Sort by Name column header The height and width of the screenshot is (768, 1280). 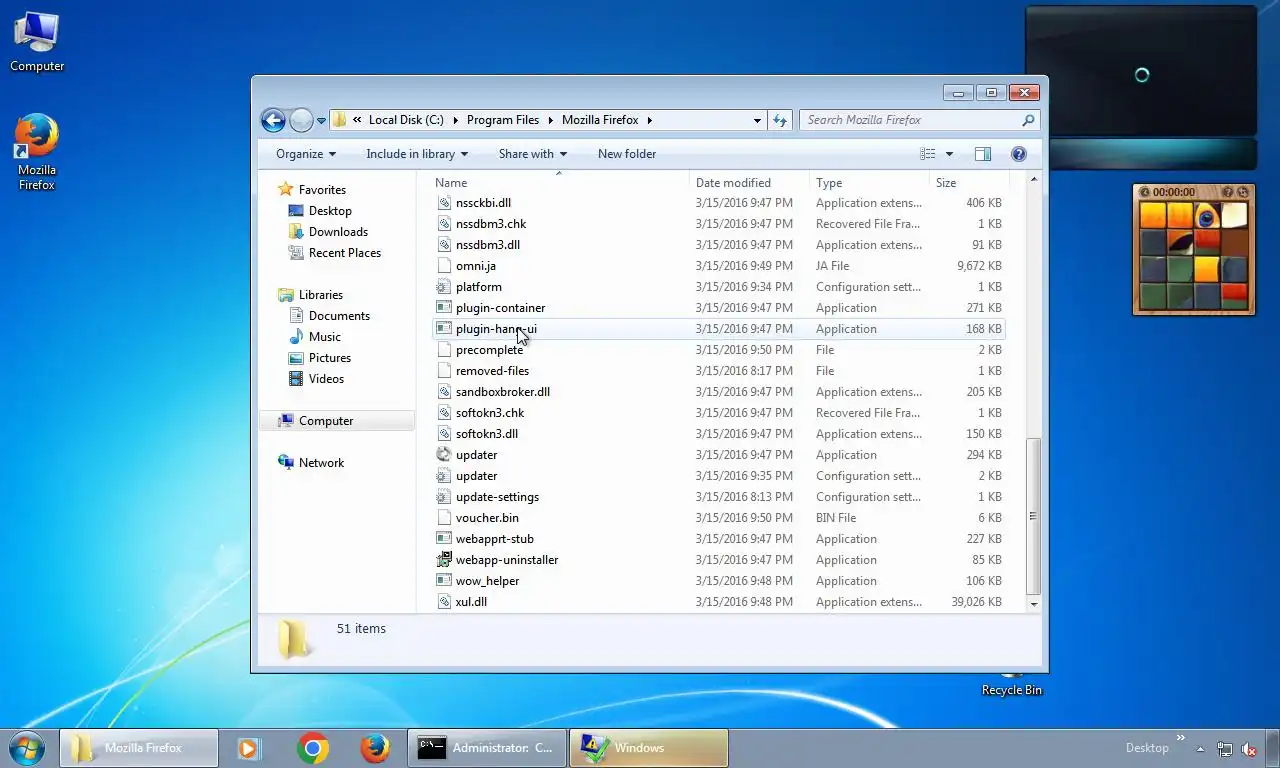click(451, 183)
